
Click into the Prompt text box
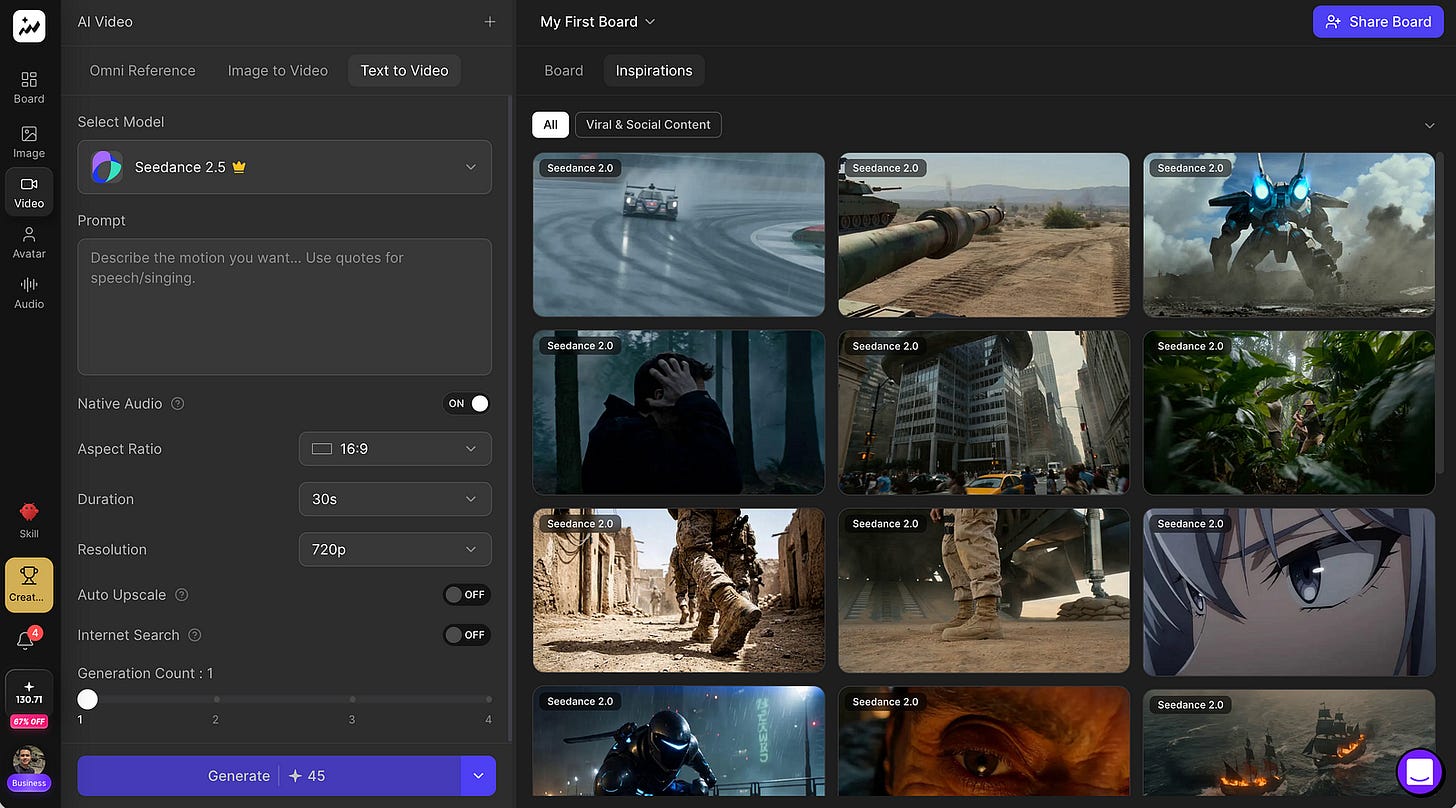[285, 306]
